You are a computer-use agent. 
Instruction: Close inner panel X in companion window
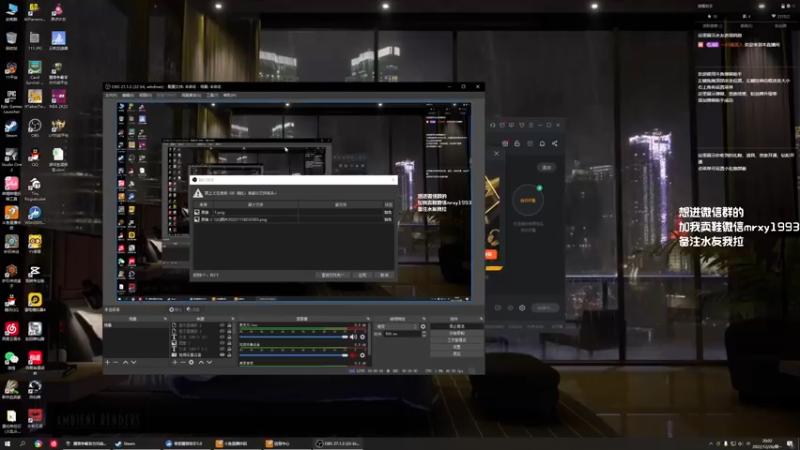[x=496, y=153]
